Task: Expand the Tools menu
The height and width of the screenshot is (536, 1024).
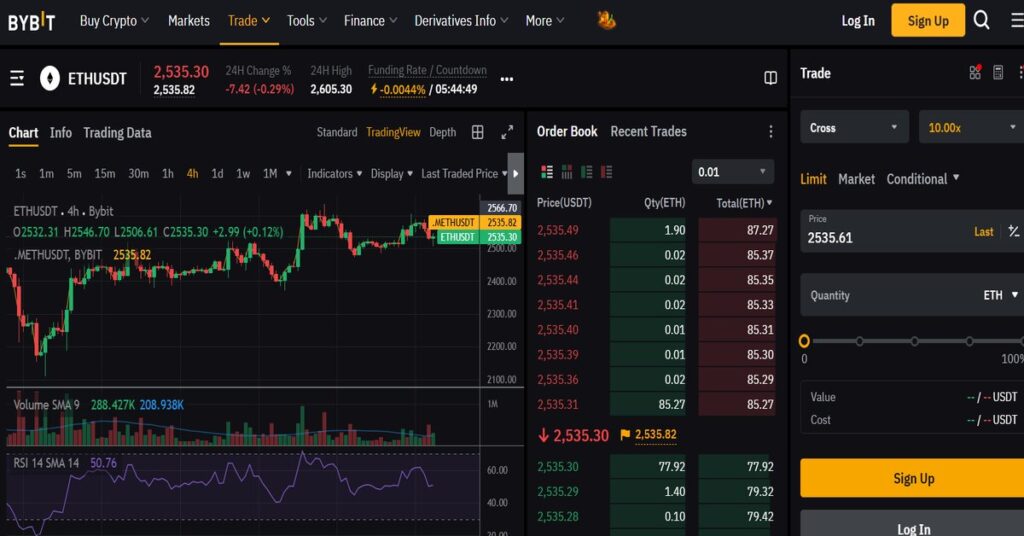Action: pos(307,21)
